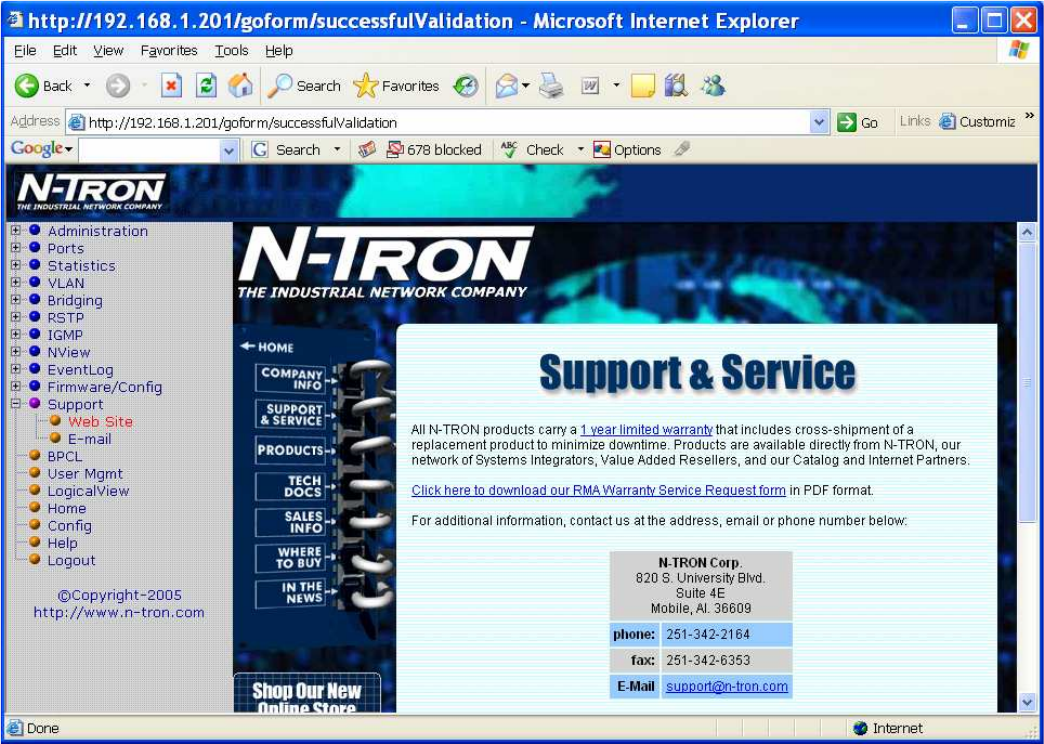Click the highlighter pen icon
Image resolution: width=1044 pixels, height=744 pixels.
[x=681, y=150]
